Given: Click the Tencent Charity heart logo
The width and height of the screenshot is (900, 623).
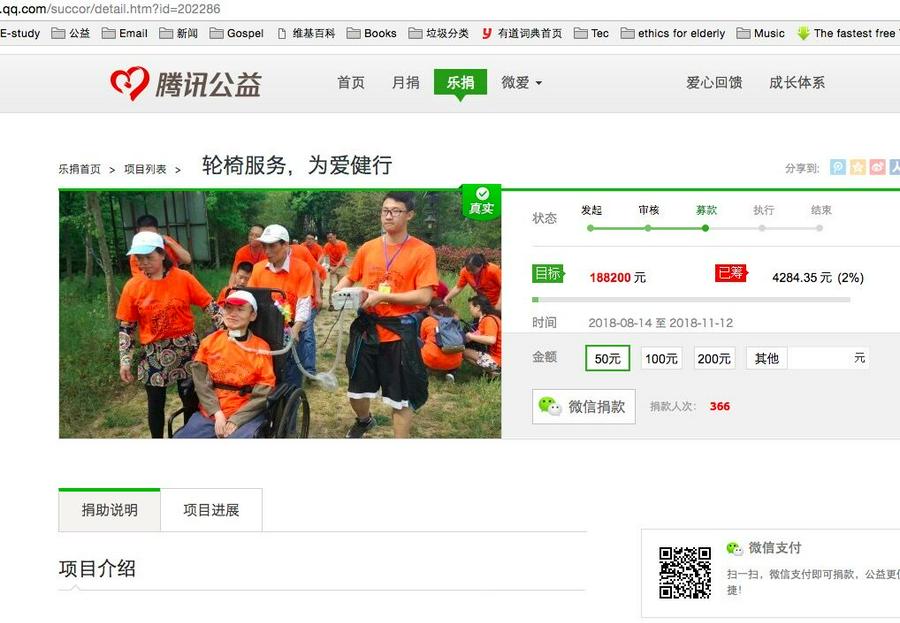Looking at the screenshot, I should click(x=130, y=83).
